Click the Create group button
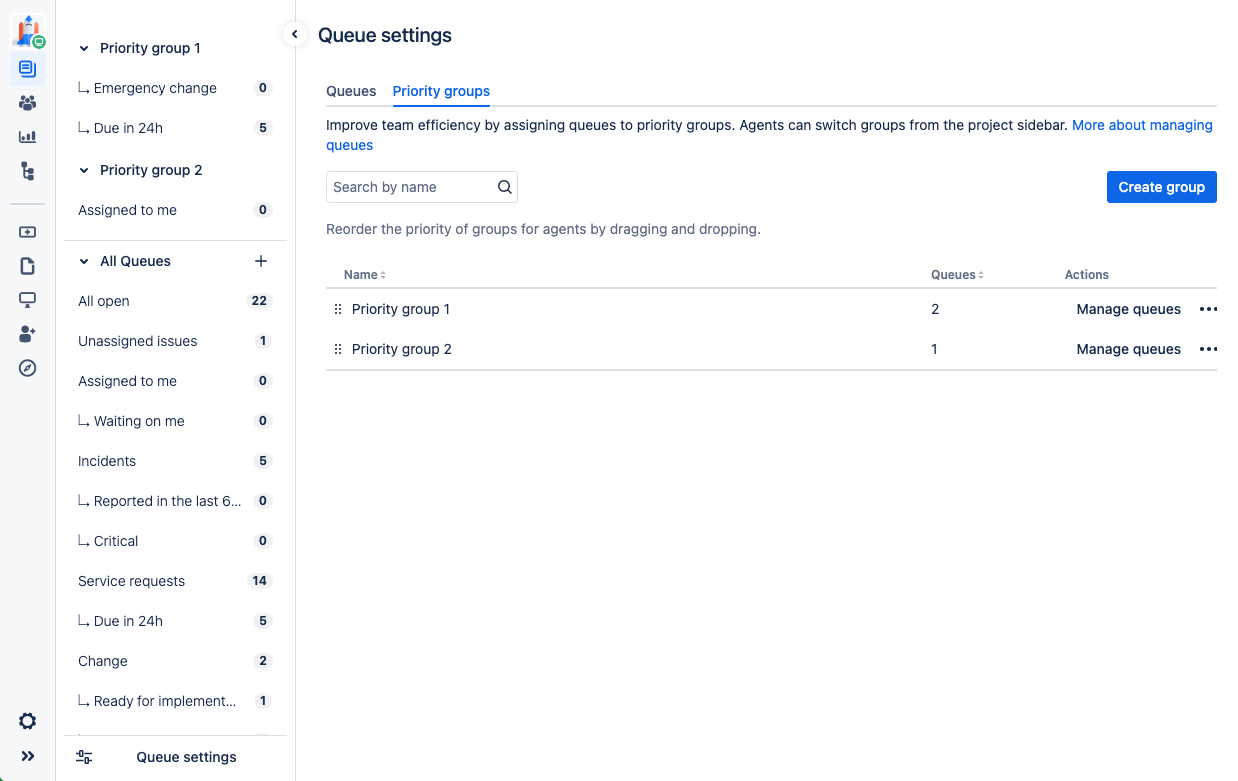This screenshot has width=1238, height=781. 1161,187
